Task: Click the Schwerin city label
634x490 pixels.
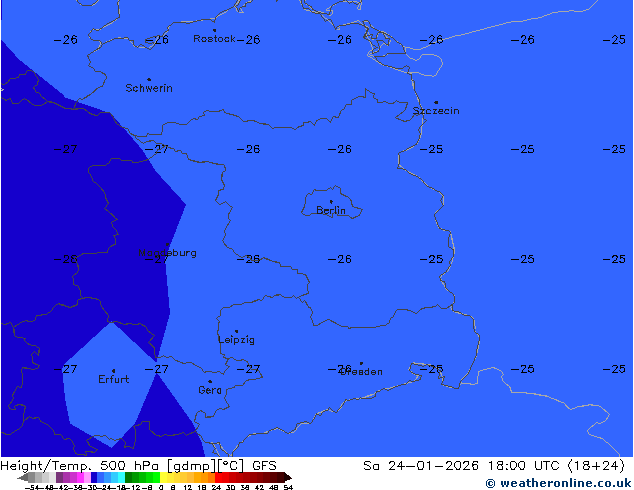Action: (x=149, y=88)
